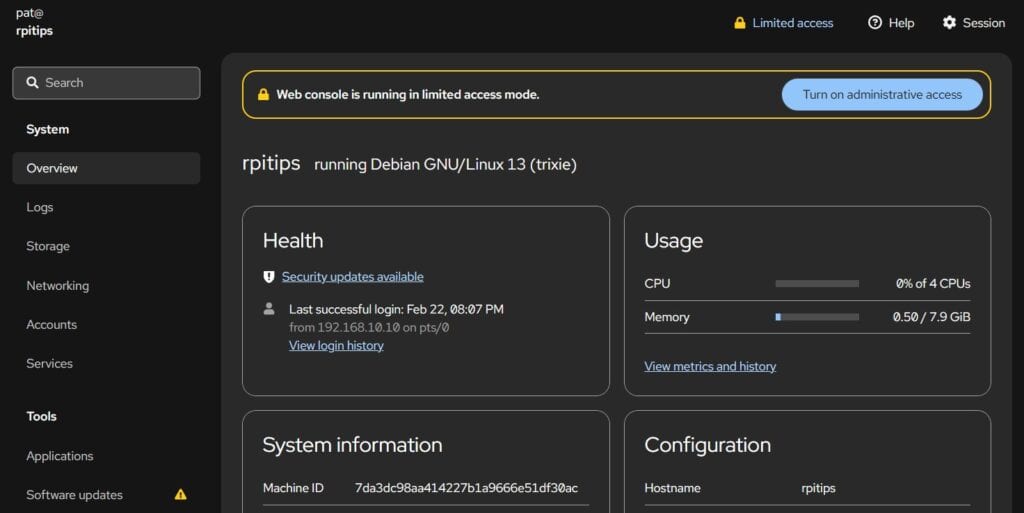The width and height of the screenshot is (1024, 513).
Task: Turn on administrative access
Action: [882, 95]
